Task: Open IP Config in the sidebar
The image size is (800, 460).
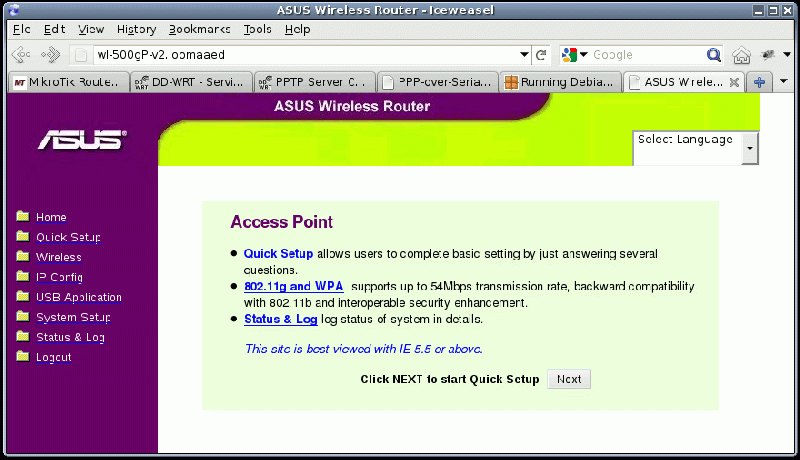Action: 59,277
